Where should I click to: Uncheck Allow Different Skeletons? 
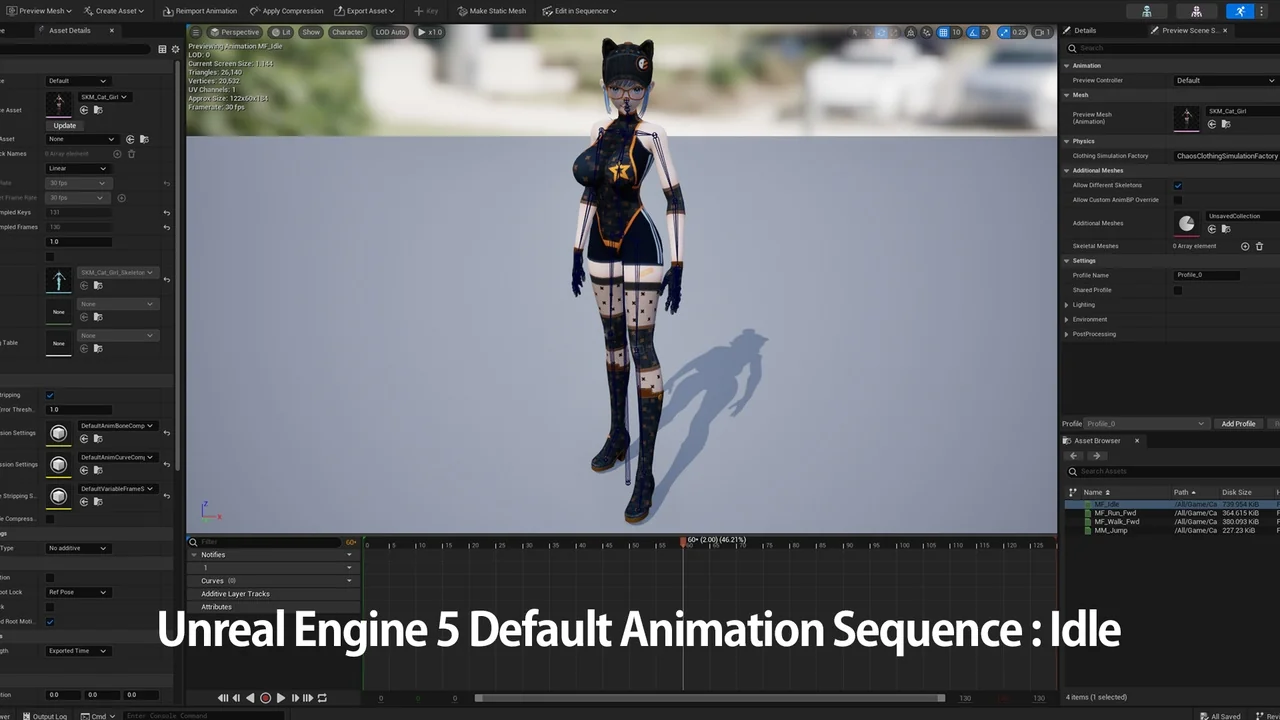click(x=1178, y=185)
